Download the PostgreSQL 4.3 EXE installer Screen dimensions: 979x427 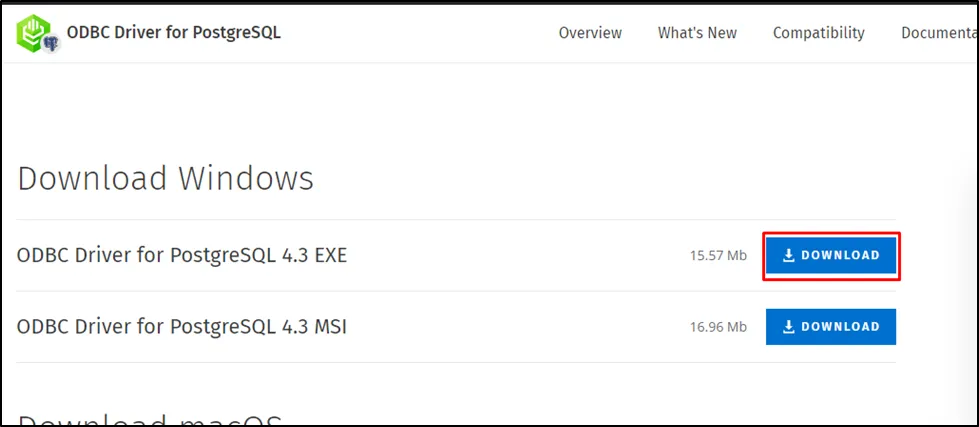click(830, 255)
